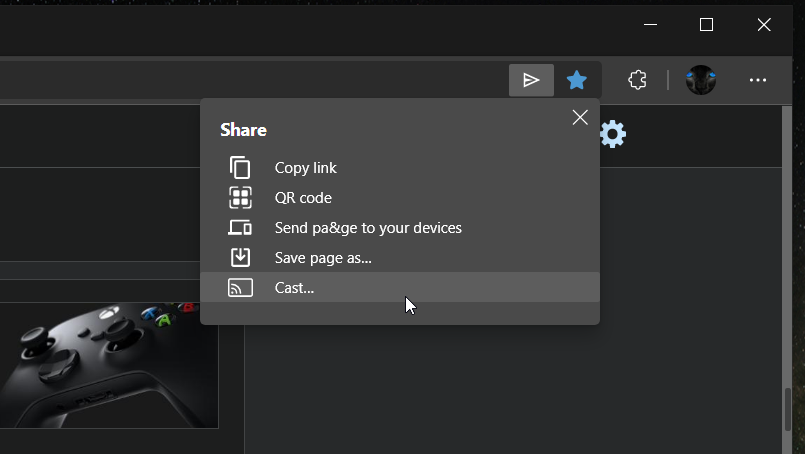Select the Cast... menu entry
805x454 pixels.
(400, 288)
